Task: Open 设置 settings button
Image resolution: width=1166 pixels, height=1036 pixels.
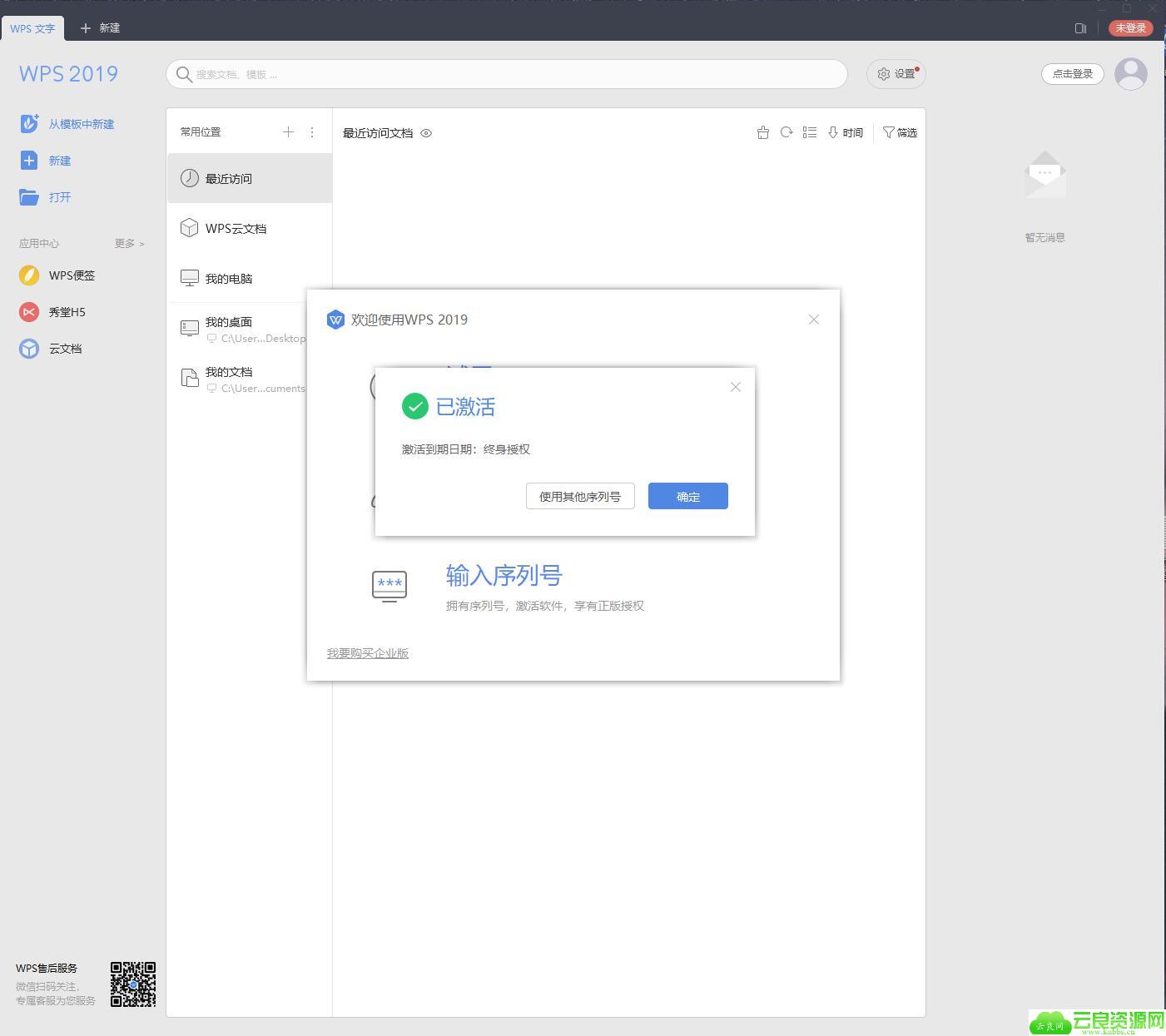Action: click(x=896, y=74)
